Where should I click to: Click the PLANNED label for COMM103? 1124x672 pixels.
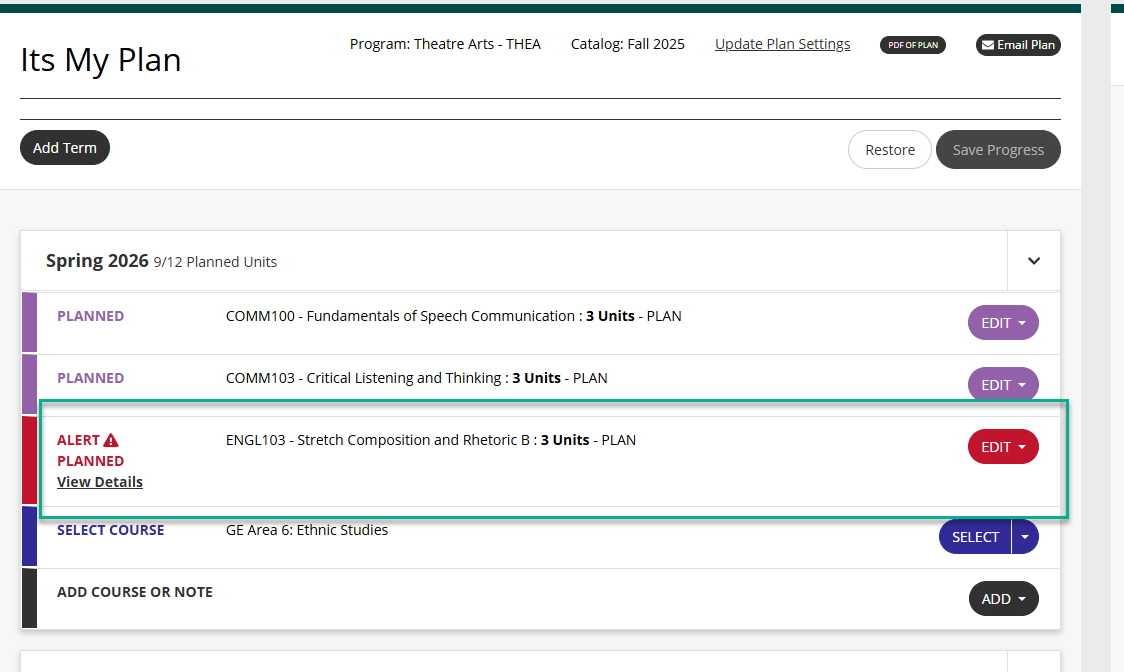click(x=90, y=377)
